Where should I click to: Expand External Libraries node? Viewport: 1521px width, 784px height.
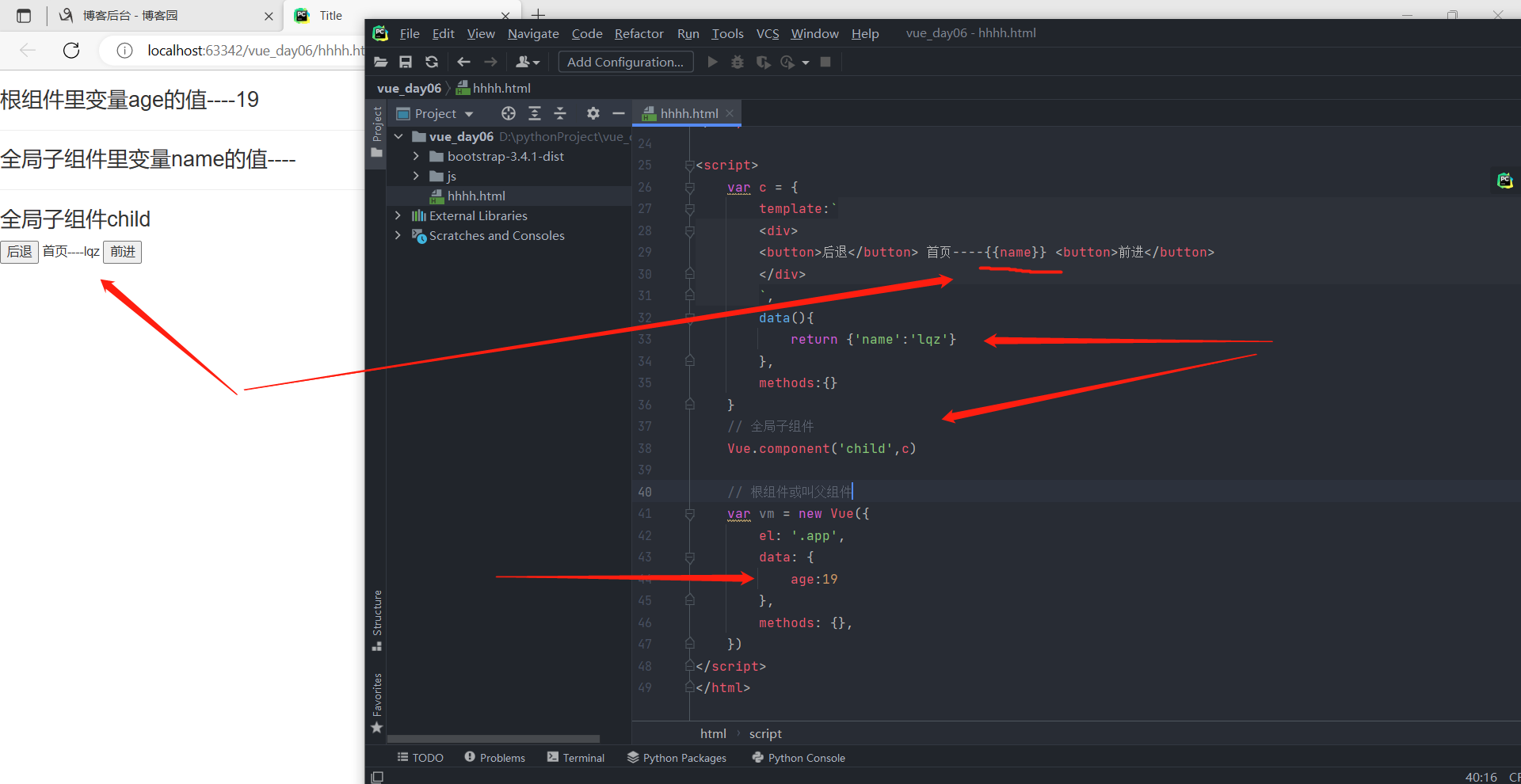tap(398, 215)
